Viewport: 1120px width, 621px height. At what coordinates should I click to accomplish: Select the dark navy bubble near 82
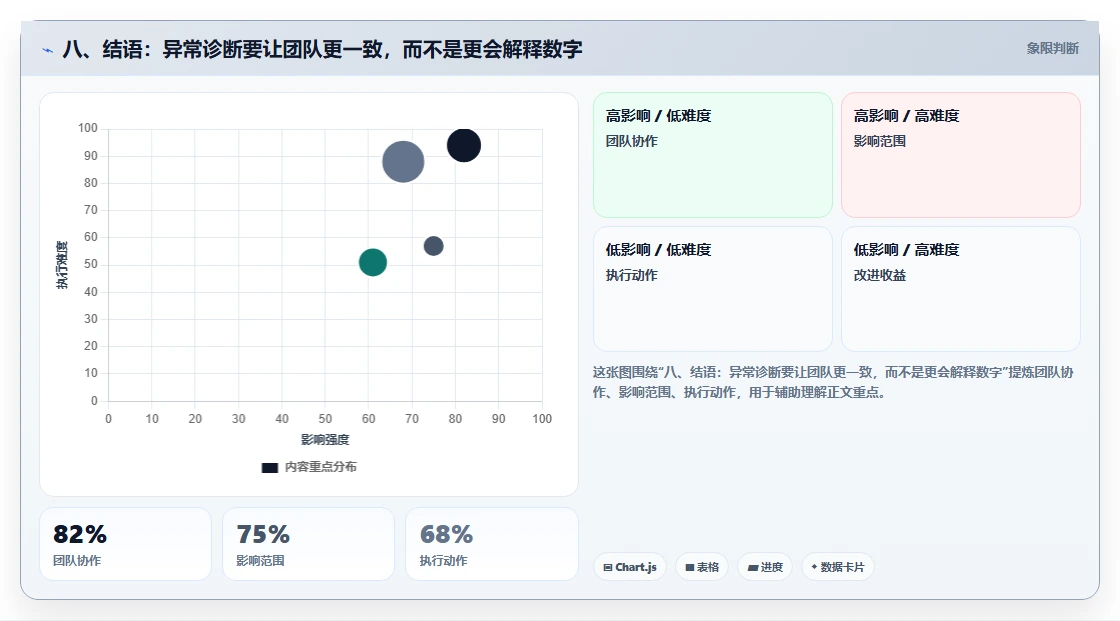click(x=464, y=146)
